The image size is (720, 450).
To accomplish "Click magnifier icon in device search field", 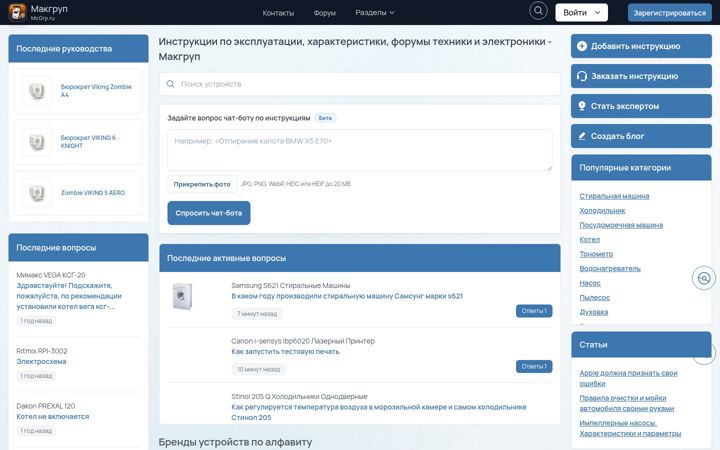I will 170,84.
